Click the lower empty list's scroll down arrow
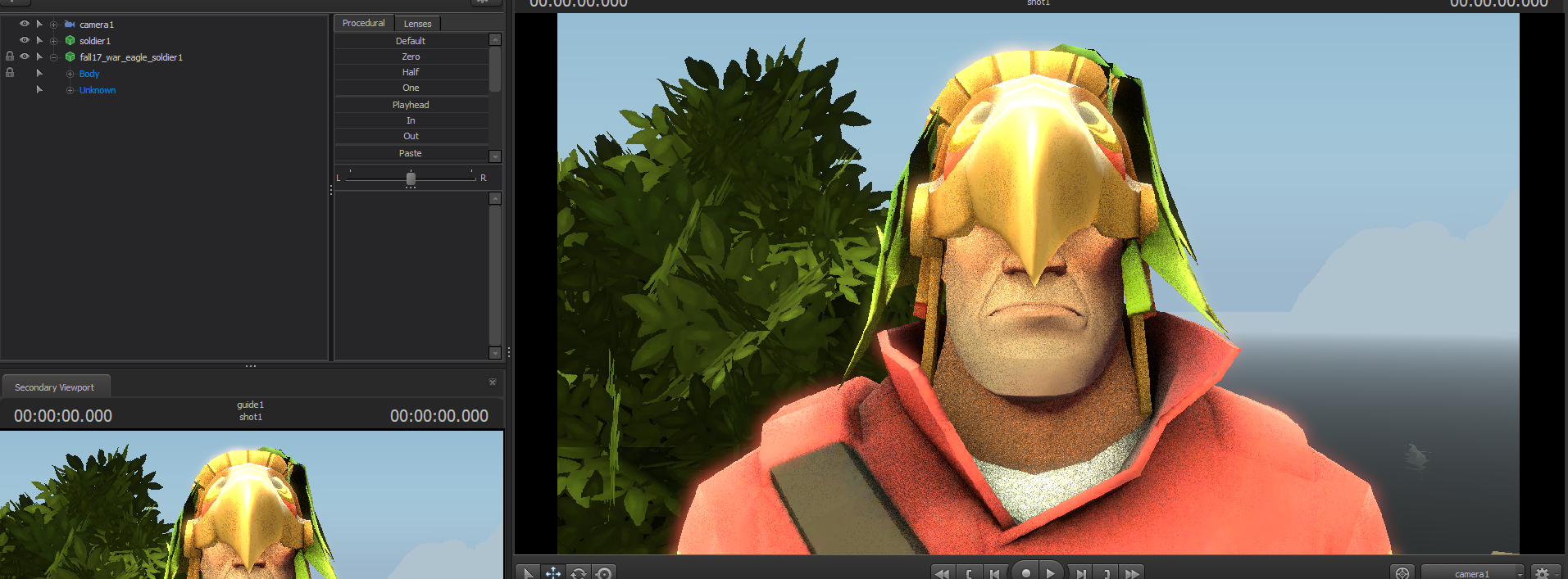This screenshot has height=579, width=1568. (x=495, y=353)
